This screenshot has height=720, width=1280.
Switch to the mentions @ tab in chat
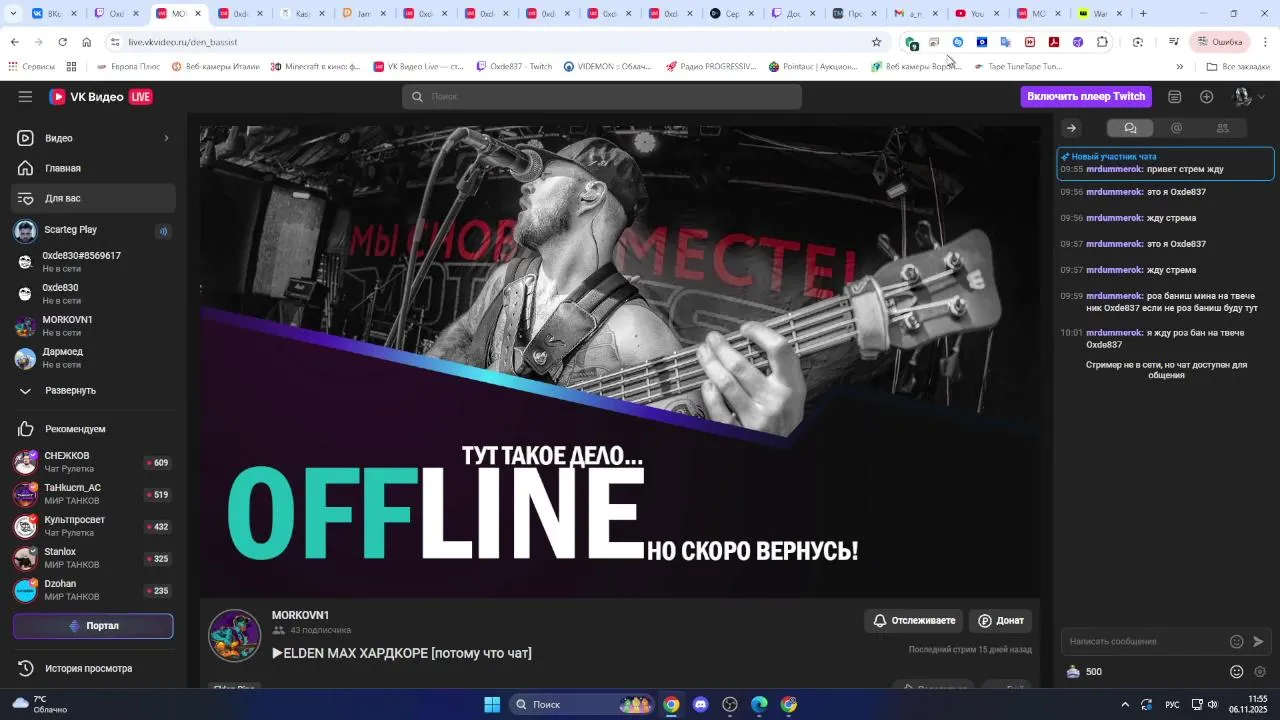point(1176,128)
